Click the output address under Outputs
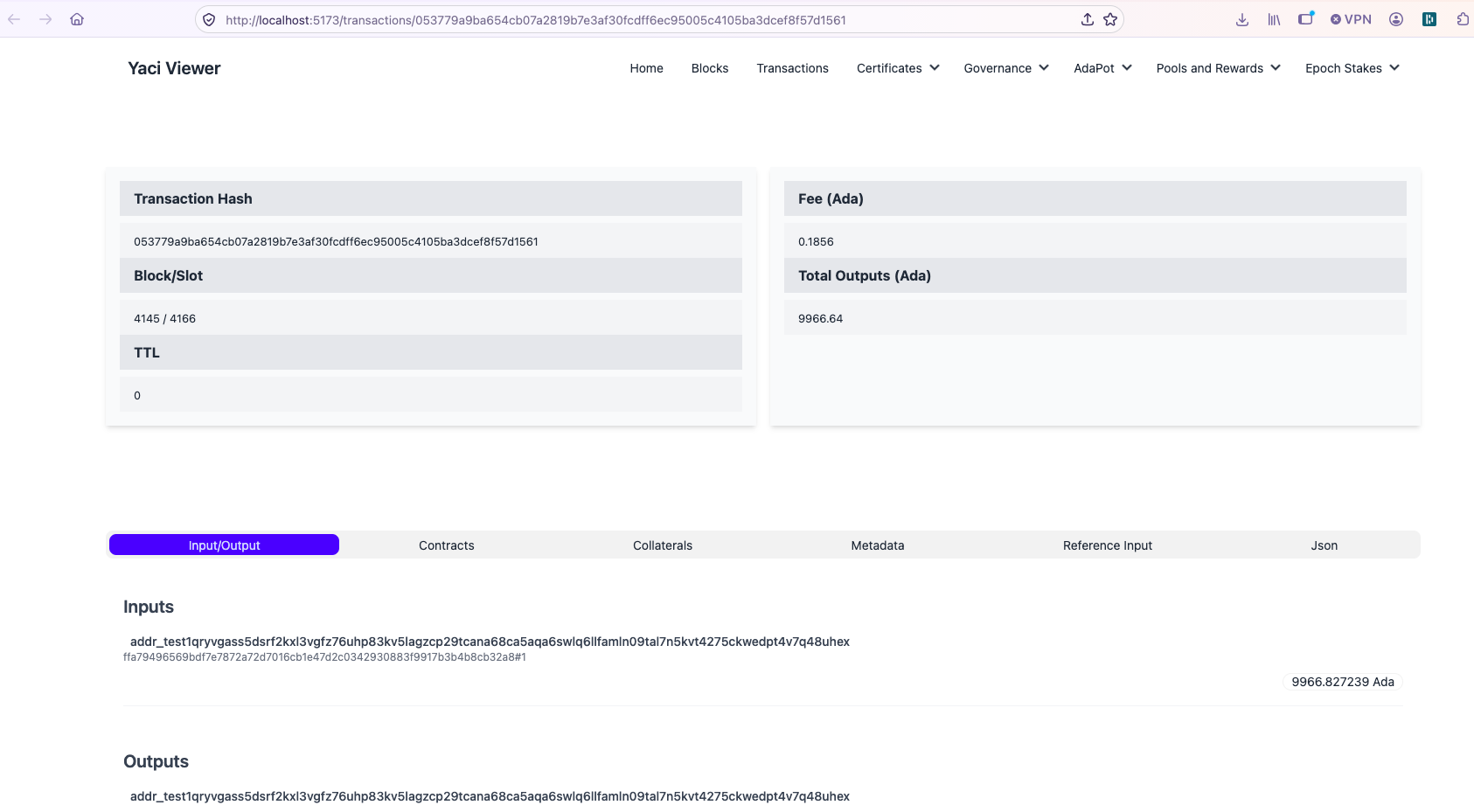Image resolution: width=1474 pixels, height=812 pixels. [490, 796]
